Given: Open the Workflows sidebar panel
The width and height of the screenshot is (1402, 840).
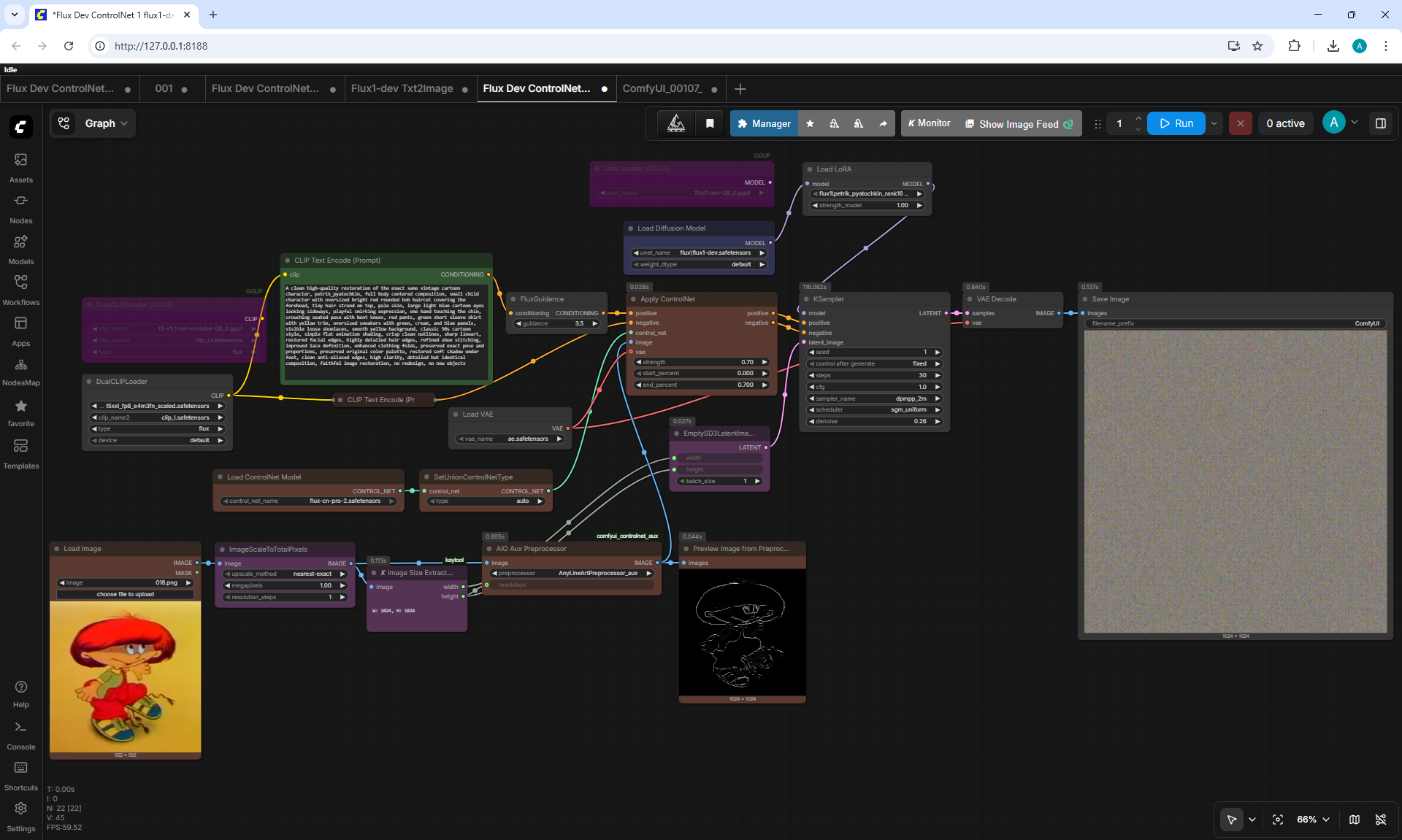Looking at the screenshot, I should tap(20, 290).
